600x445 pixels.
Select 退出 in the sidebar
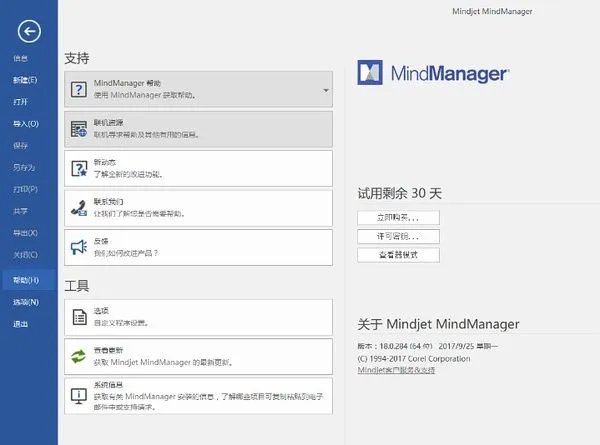tap(20, 324)
